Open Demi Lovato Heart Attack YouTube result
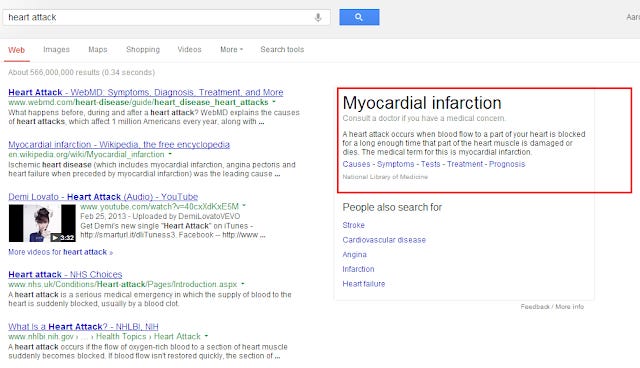Screen dimensions: 640x368 103,197
